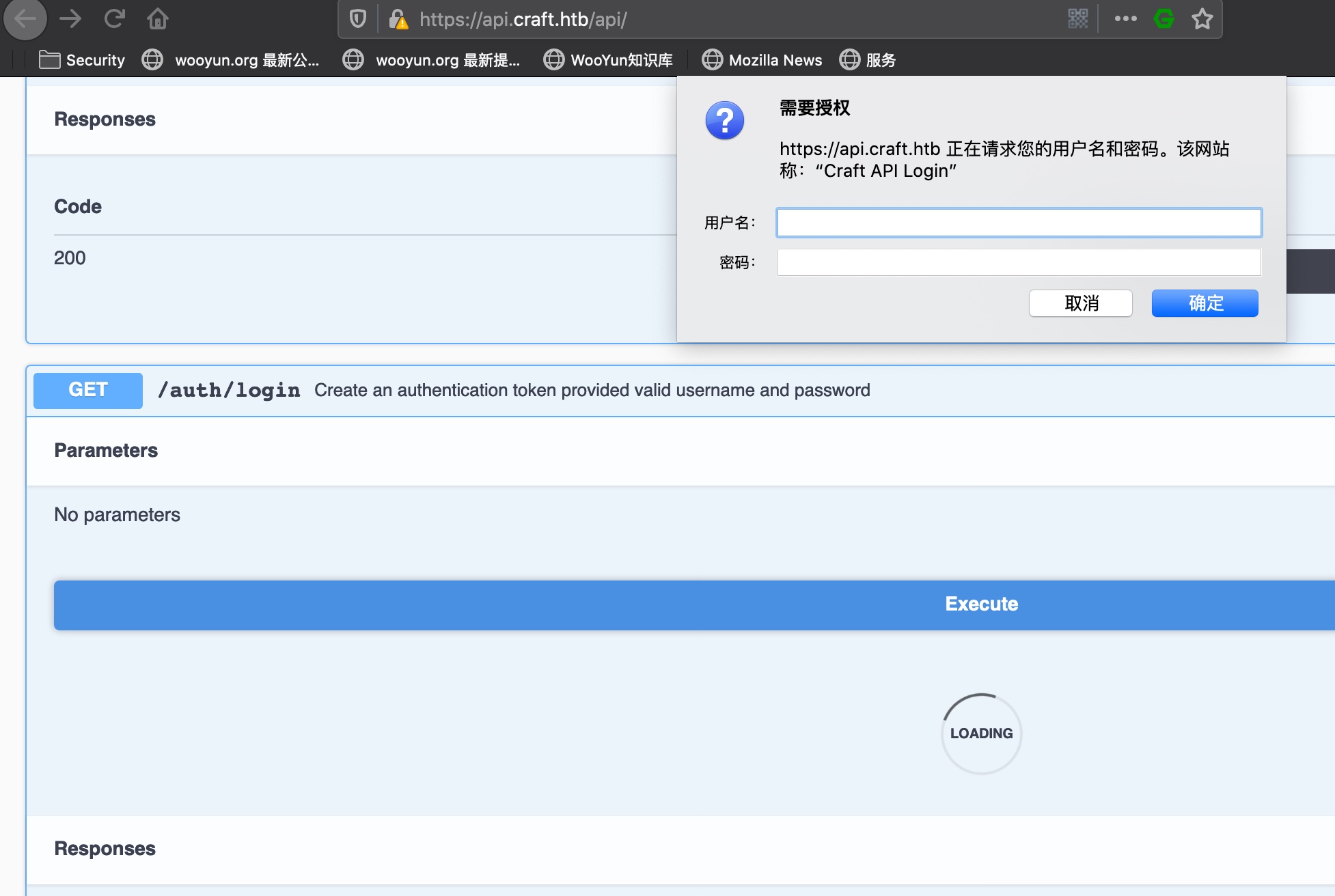This screenshot has height=896, width=1335.
Task: Open the QR code icon in the address bar
Action: click(1077, 19)
